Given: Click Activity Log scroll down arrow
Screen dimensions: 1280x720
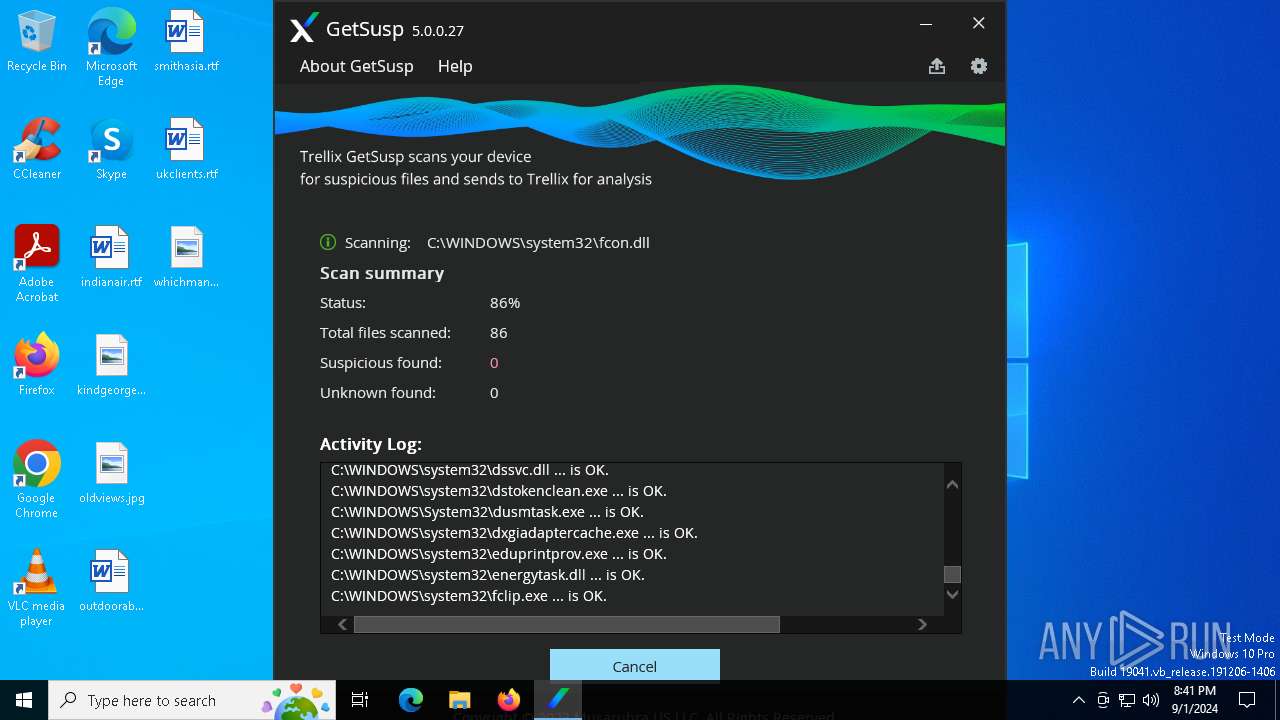Looking at the screenshot, I should tap(952, 594).
